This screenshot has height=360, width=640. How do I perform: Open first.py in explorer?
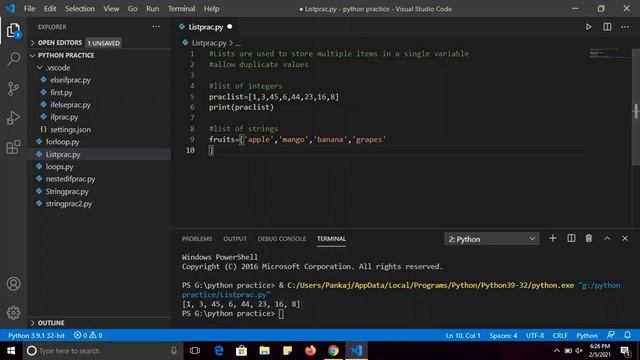(x=61, y=93)
